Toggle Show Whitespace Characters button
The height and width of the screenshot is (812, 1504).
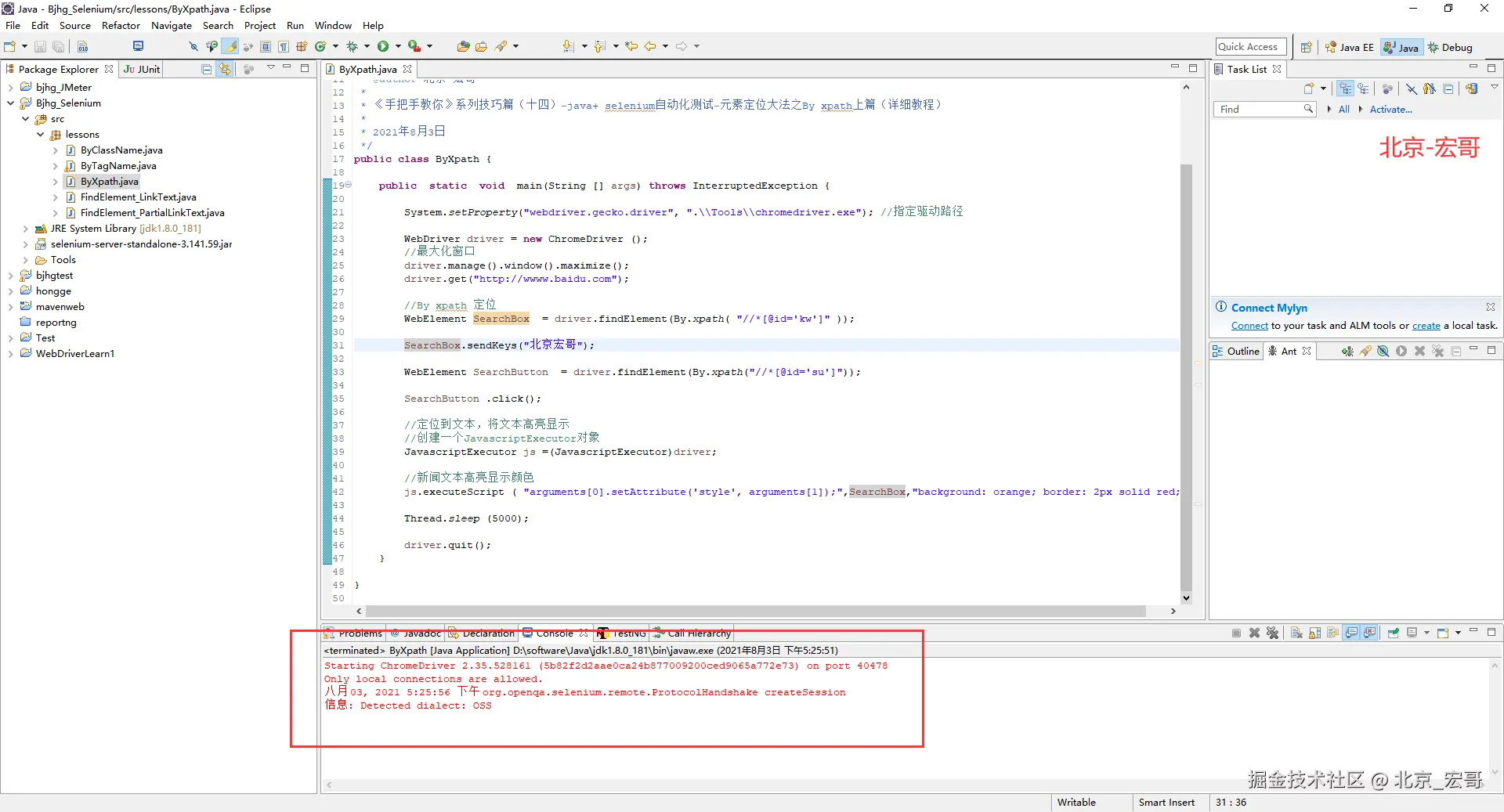284,47
